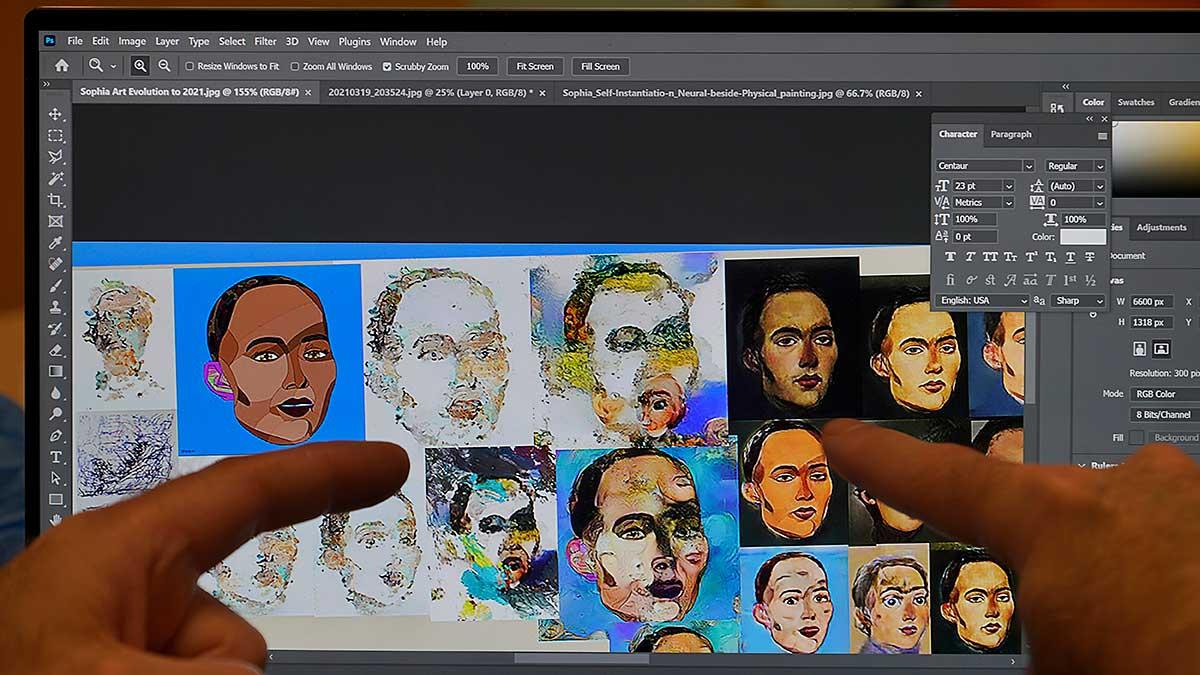Open the Adjustments panel tab
Screen dimensions: 1200x675
click(1161, 227)
